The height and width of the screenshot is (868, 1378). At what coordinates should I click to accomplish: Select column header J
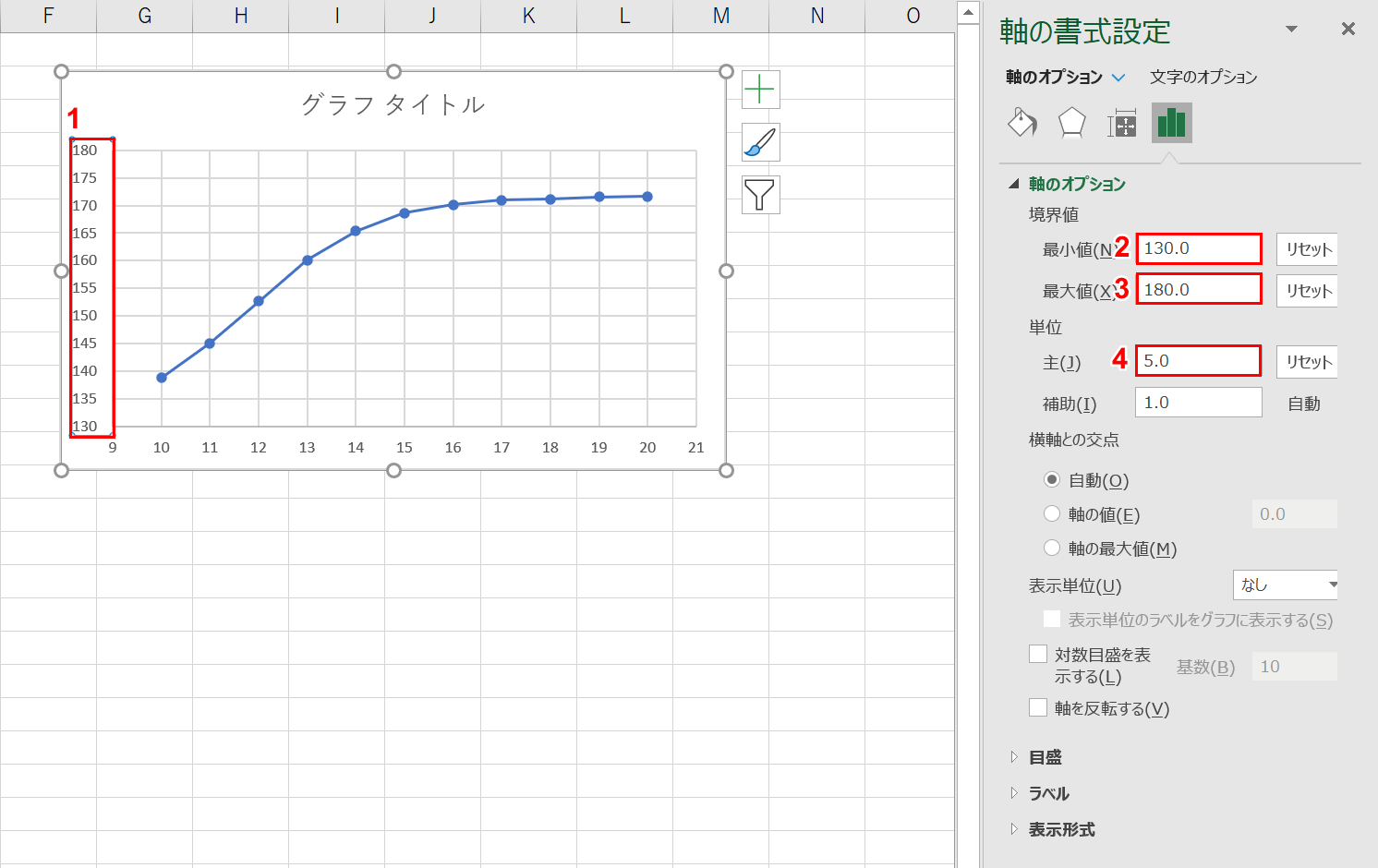[x=433, y=16]
